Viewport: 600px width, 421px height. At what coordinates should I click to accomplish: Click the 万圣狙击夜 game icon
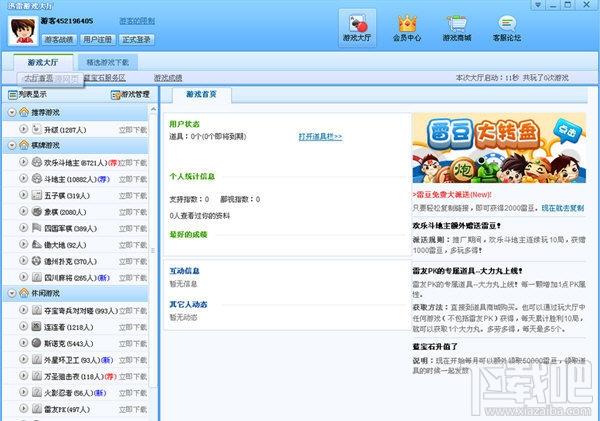pos(37,376)
